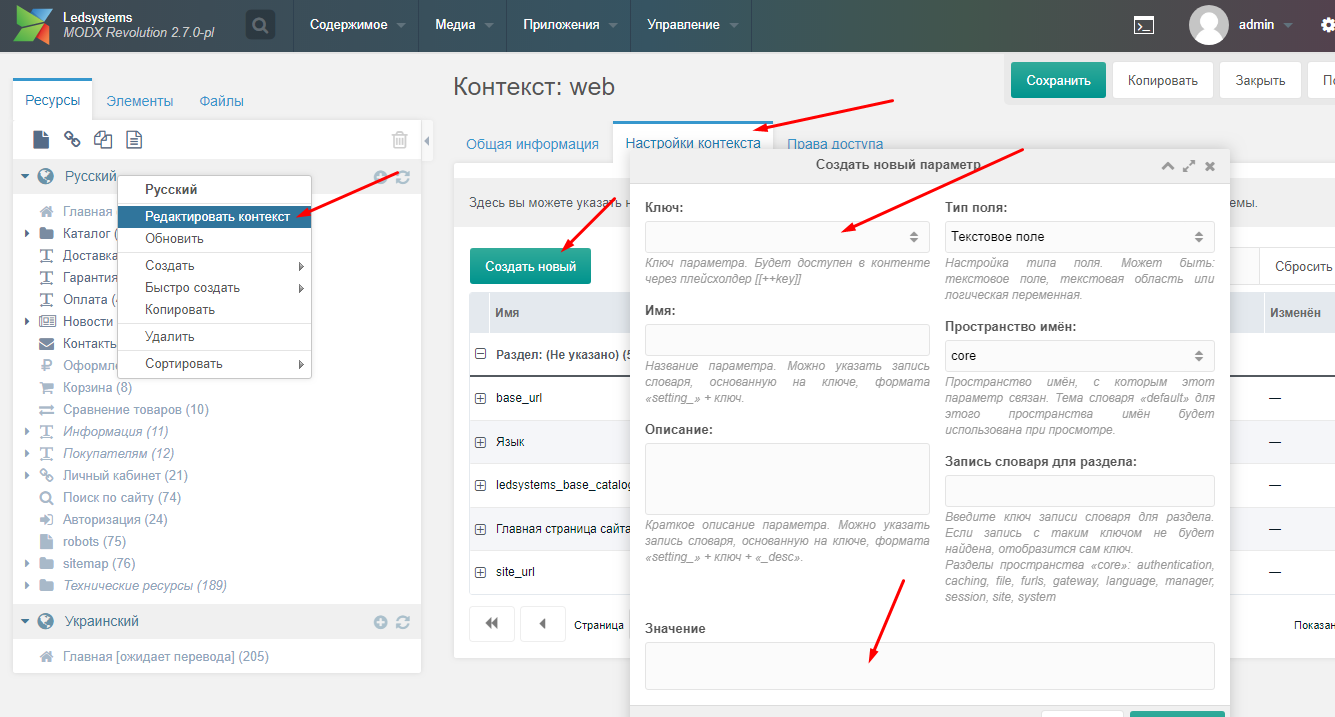The width and height of the screenshot is (1335, 717).
Task: Open the Управление top menu
Action: click(x=691, y=25)
